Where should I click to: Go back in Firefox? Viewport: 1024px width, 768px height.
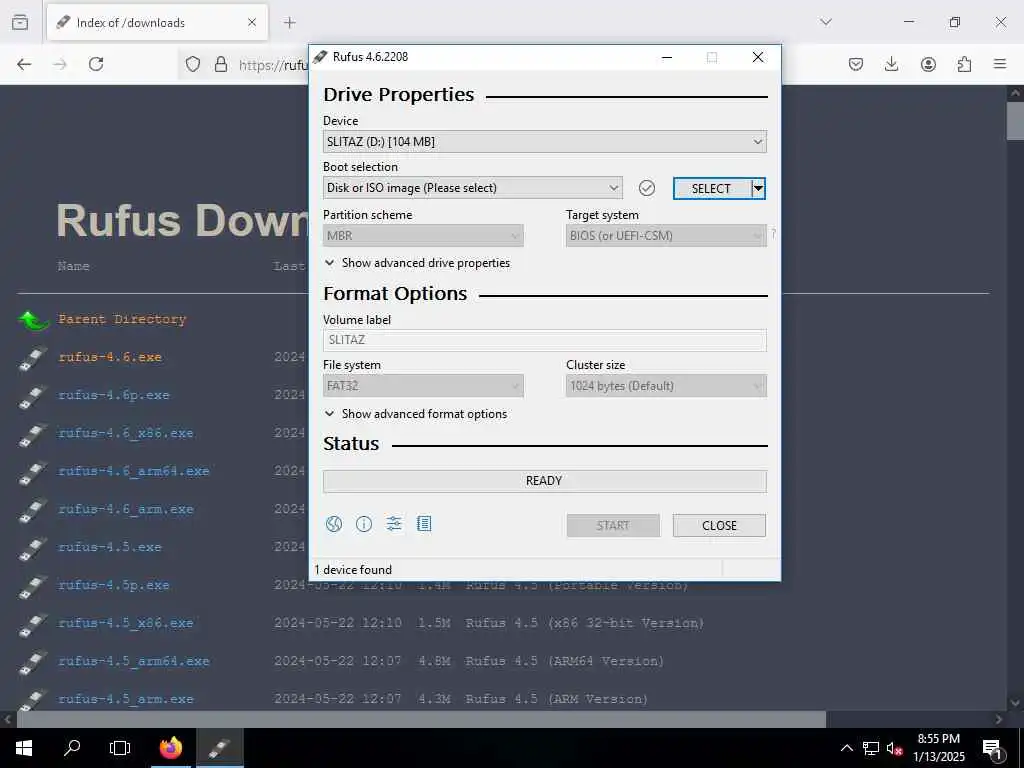coord(24,64)
